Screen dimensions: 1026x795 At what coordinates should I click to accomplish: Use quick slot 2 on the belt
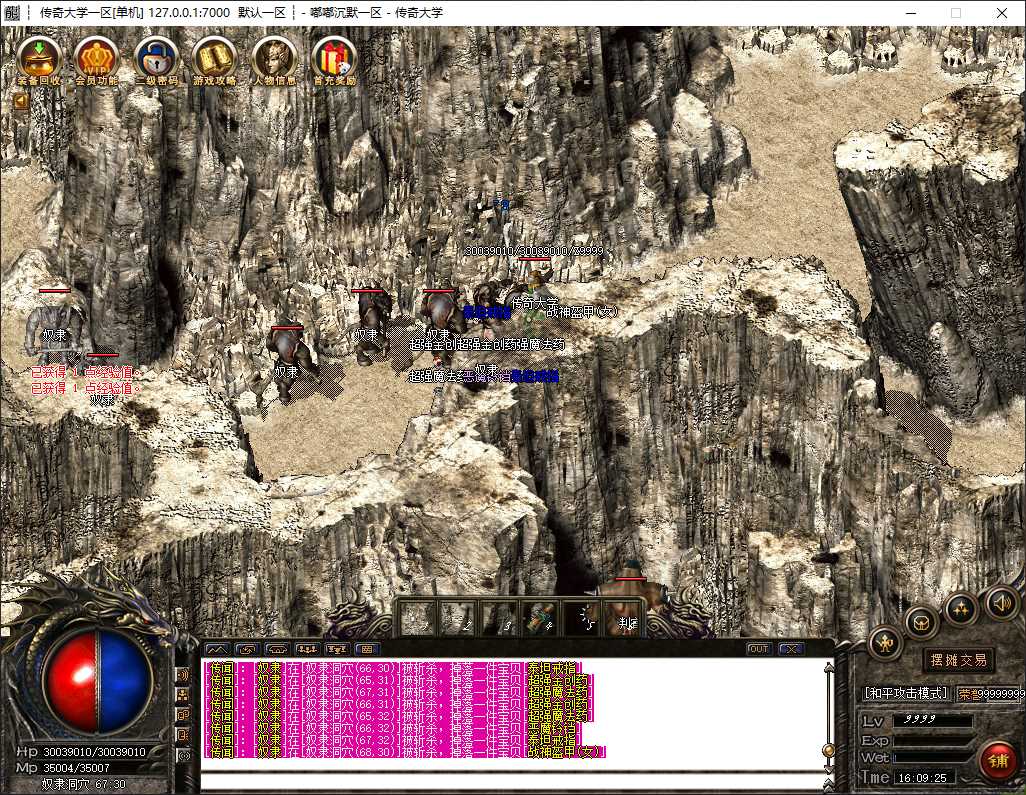[x=458, y=618]
